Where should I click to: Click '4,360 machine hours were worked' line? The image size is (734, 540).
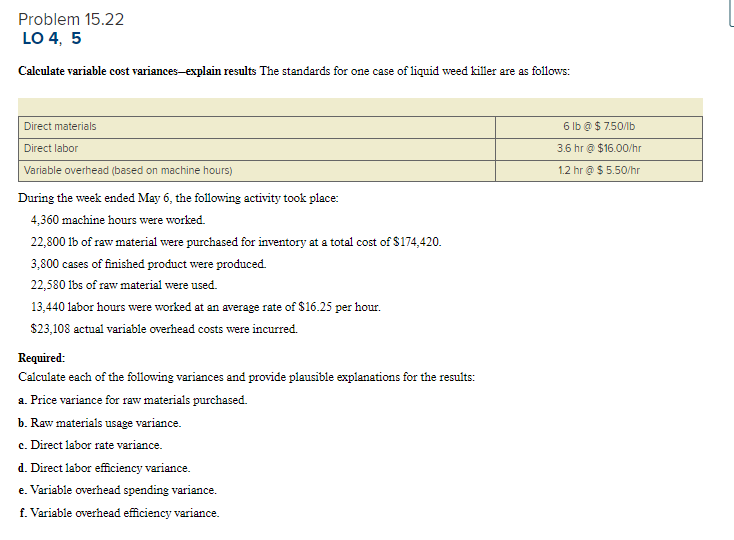click(x=118, y=220)
